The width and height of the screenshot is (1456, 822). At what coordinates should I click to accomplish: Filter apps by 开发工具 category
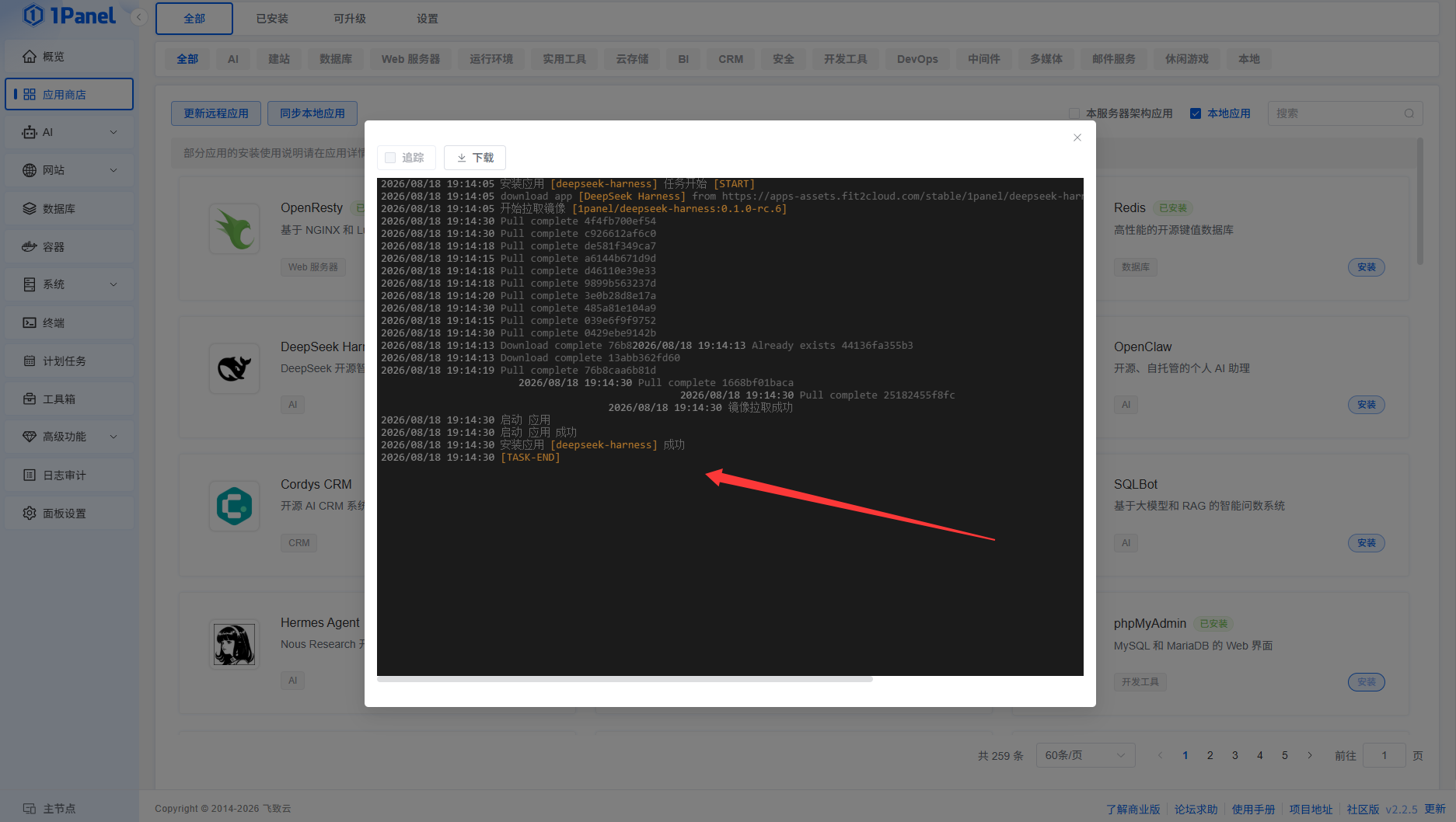point(846,59)
